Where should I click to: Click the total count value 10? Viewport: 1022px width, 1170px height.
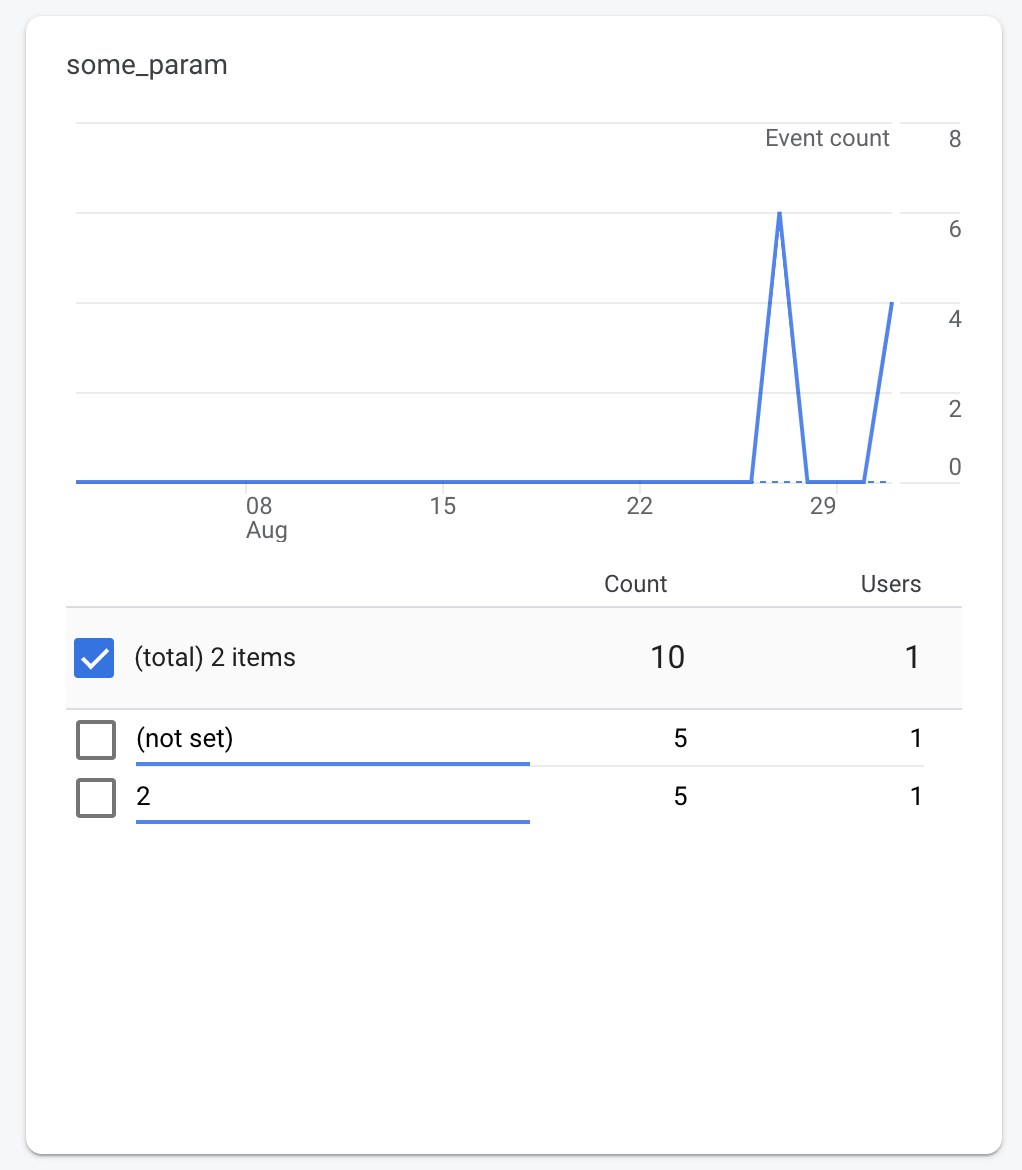[668, 658]
